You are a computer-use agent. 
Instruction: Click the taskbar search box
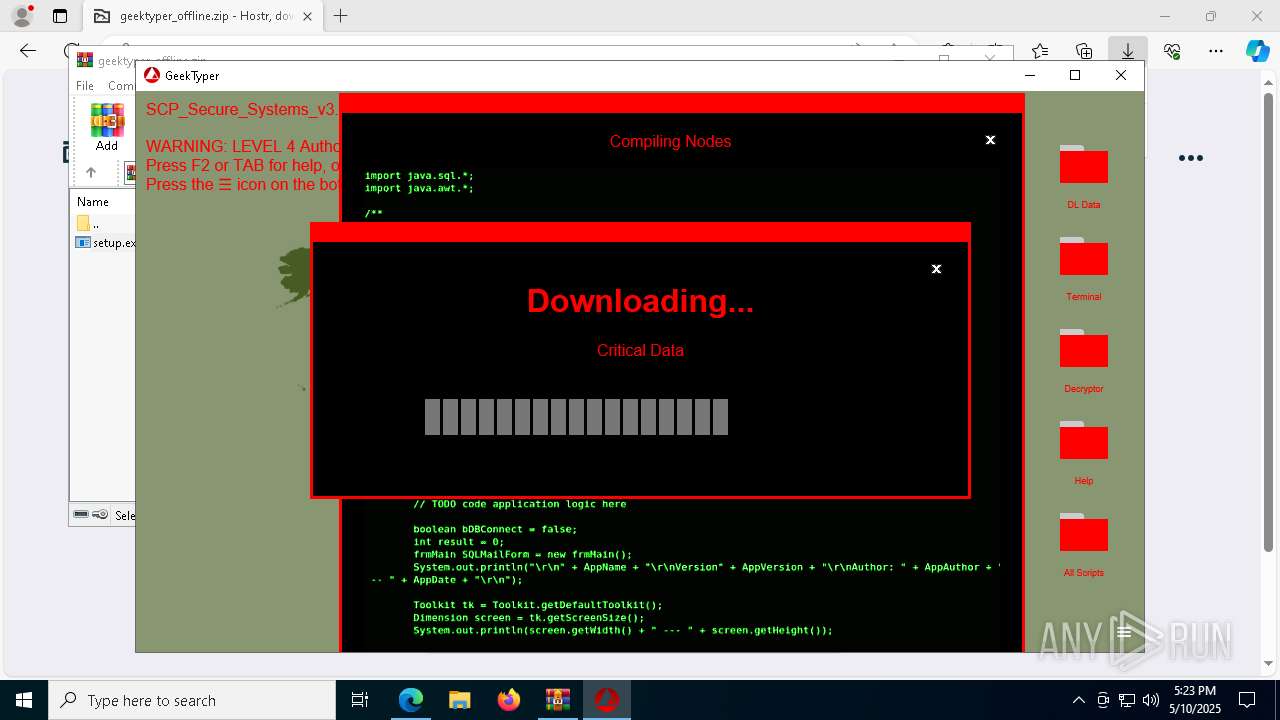tap(192, 700)
